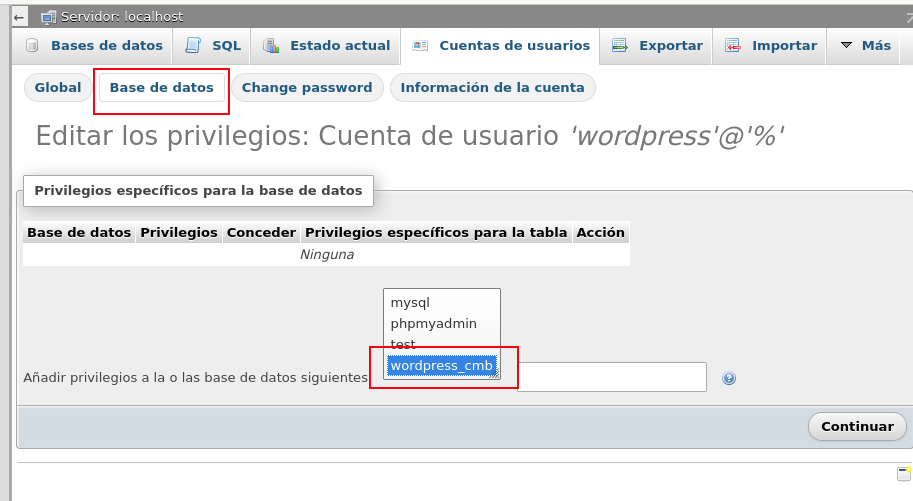
Task: Click the Cuentas de usuarios icon
Action: tap(420, 46)
